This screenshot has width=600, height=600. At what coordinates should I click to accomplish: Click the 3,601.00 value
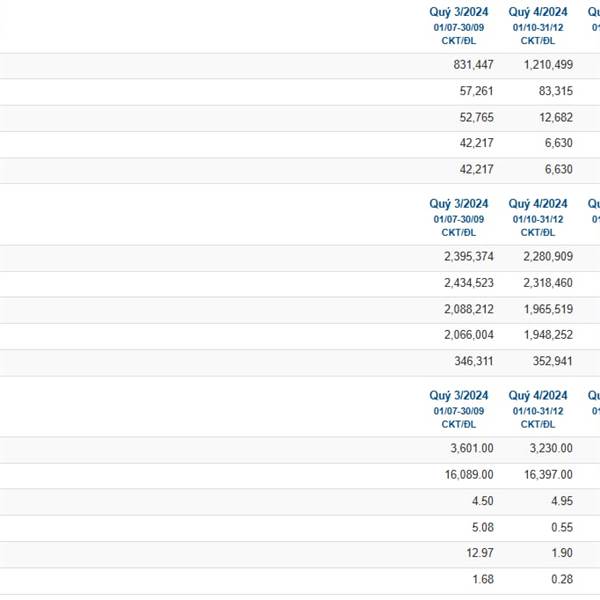pos(472,448)
